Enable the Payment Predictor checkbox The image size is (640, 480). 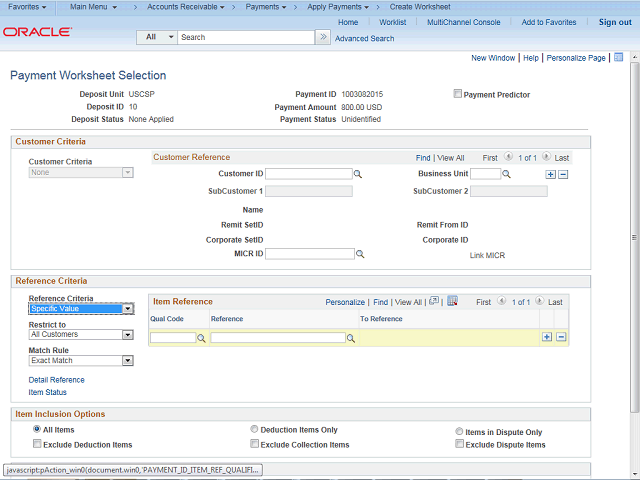458,95
